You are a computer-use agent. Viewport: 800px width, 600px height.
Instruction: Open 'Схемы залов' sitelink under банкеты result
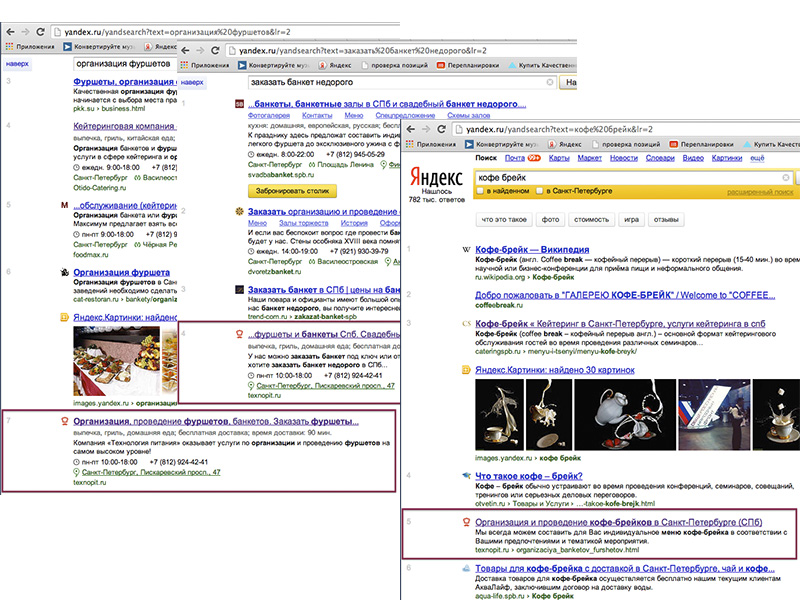pos(468,115)
